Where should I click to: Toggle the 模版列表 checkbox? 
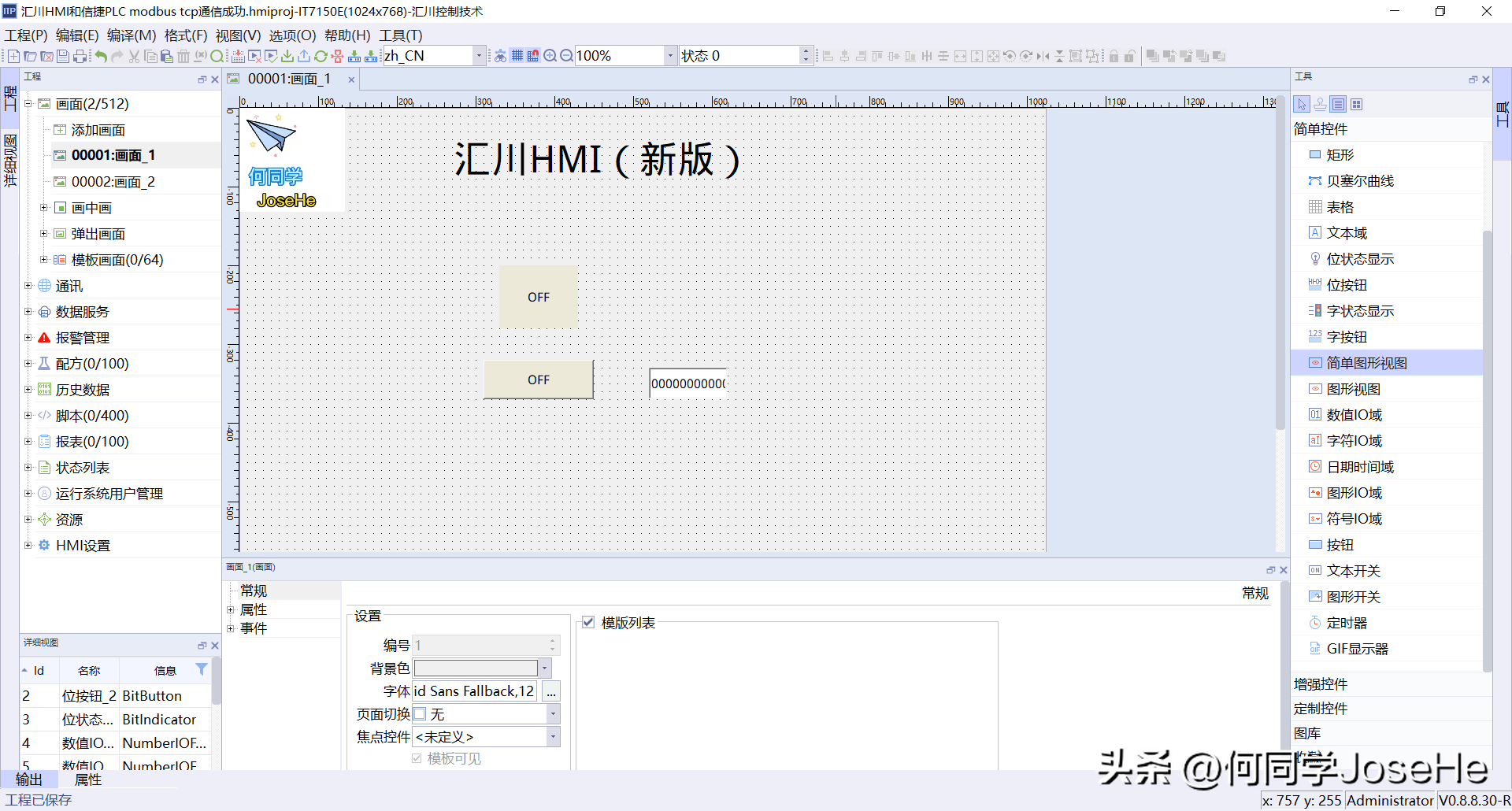click(588, 623)
